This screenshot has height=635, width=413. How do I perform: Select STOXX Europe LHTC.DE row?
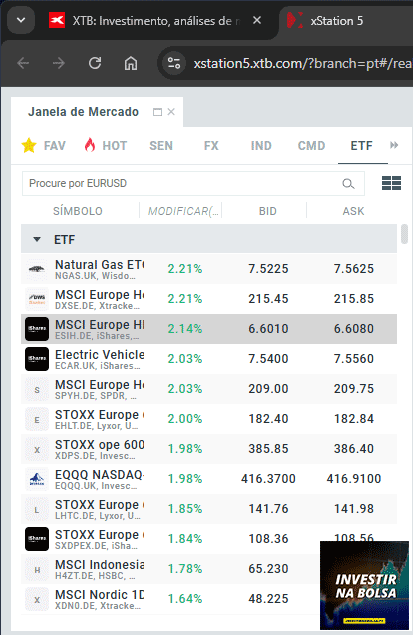pyautogui.click(x=209, y=509)
